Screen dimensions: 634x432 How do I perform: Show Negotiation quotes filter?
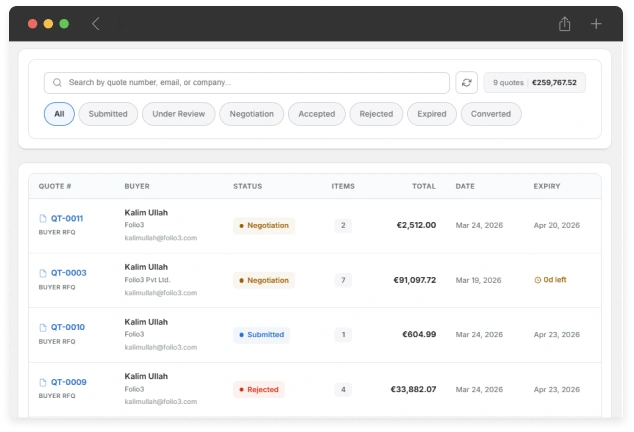[251, 114]
